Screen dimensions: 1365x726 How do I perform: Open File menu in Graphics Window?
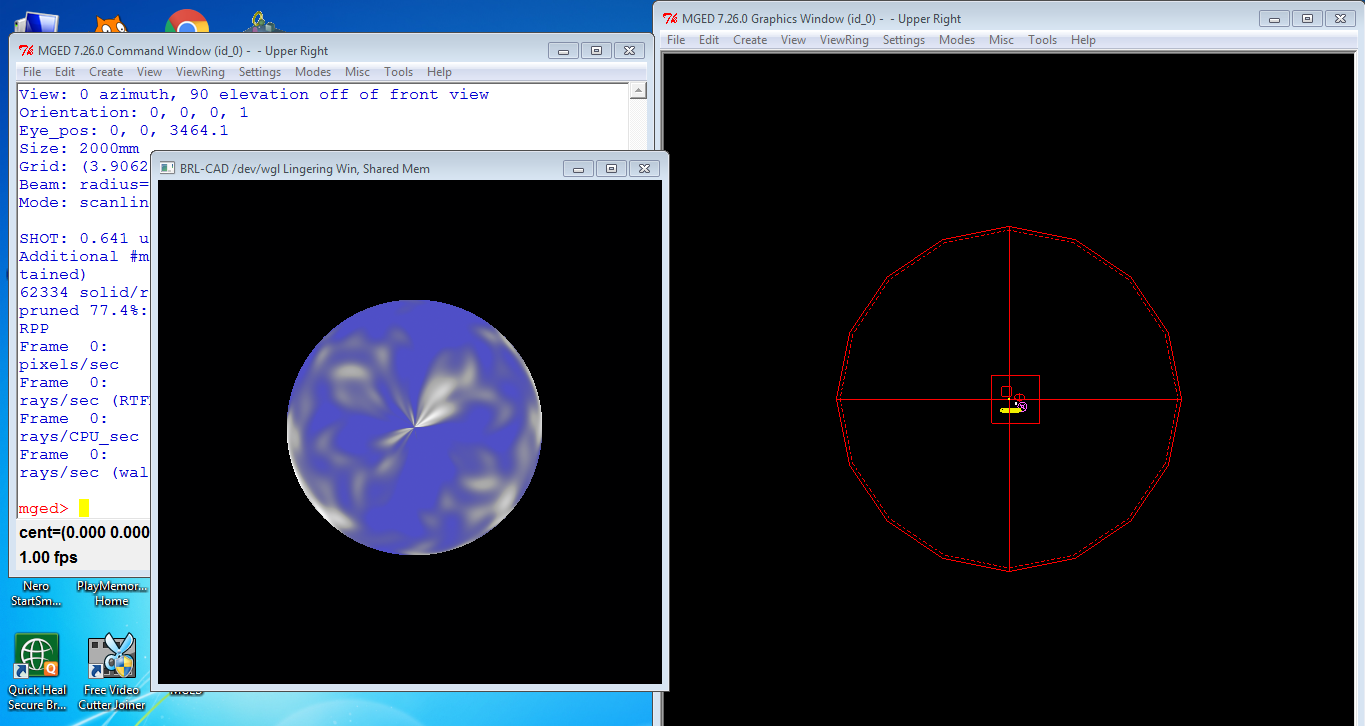click(676, 40)
